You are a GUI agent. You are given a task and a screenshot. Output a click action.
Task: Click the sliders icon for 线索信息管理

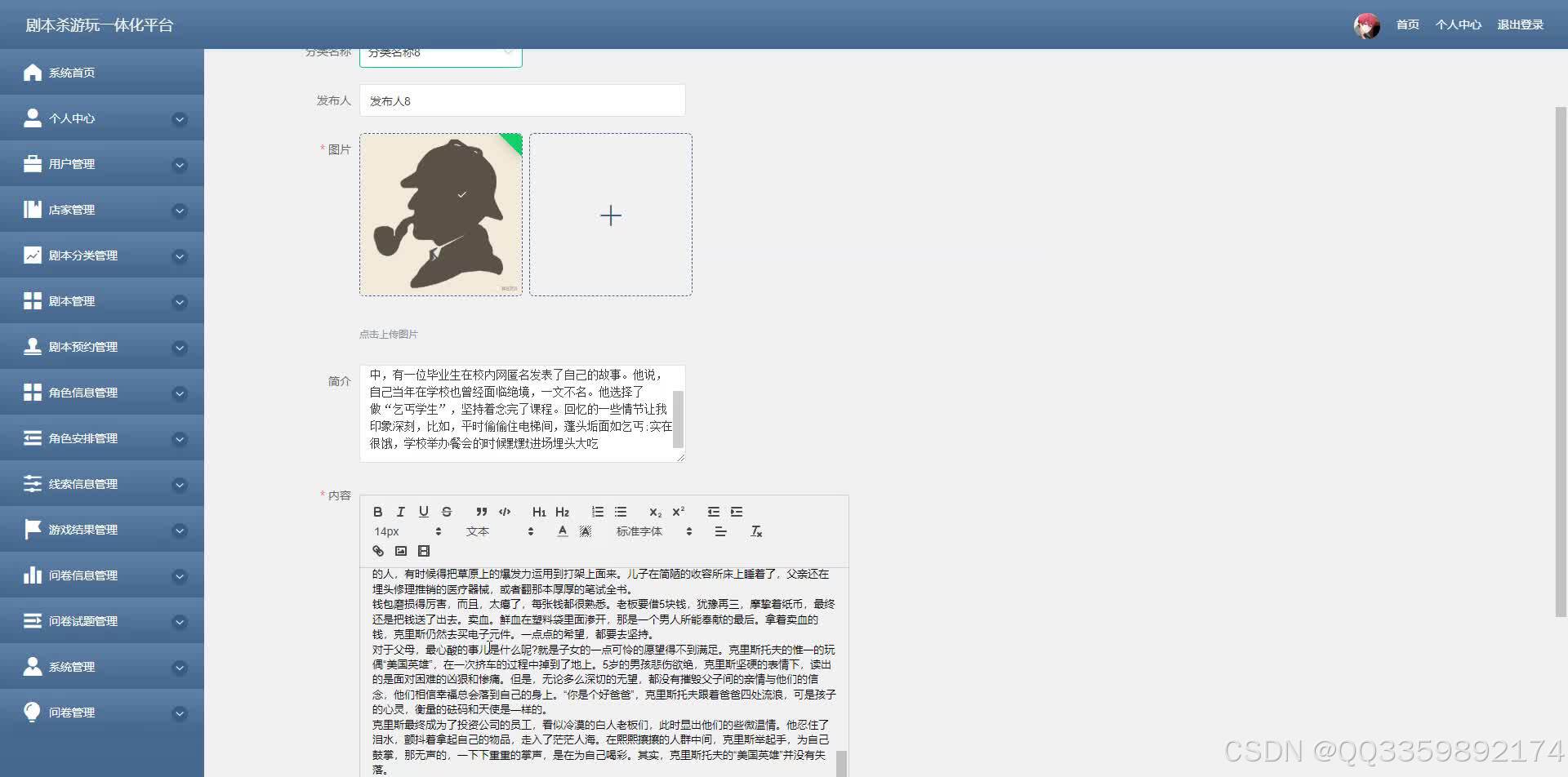click(x=33, y=483)
